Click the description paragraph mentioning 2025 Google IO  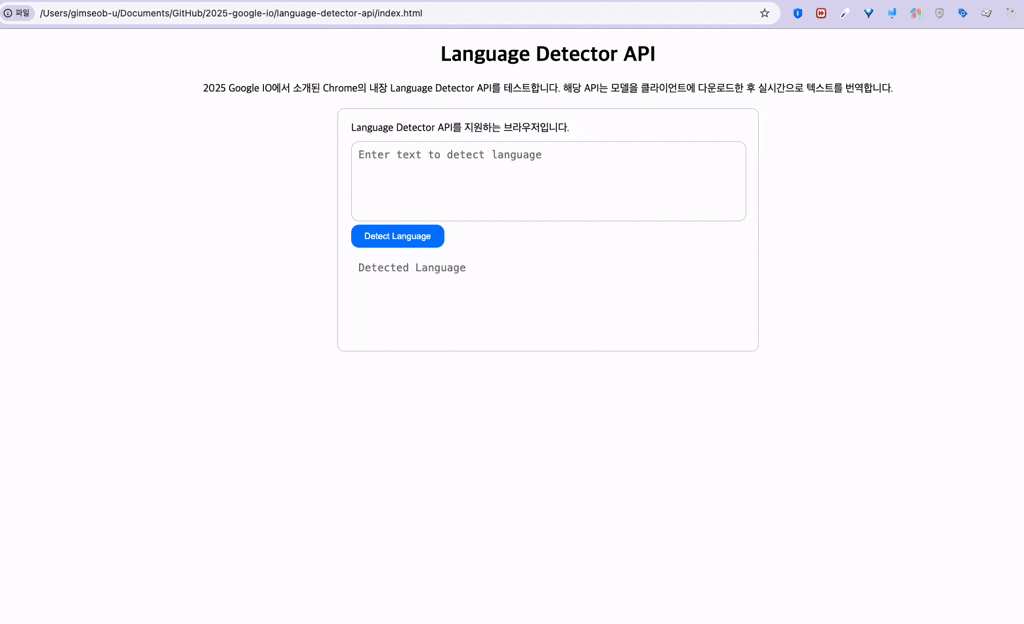point(548,88)
